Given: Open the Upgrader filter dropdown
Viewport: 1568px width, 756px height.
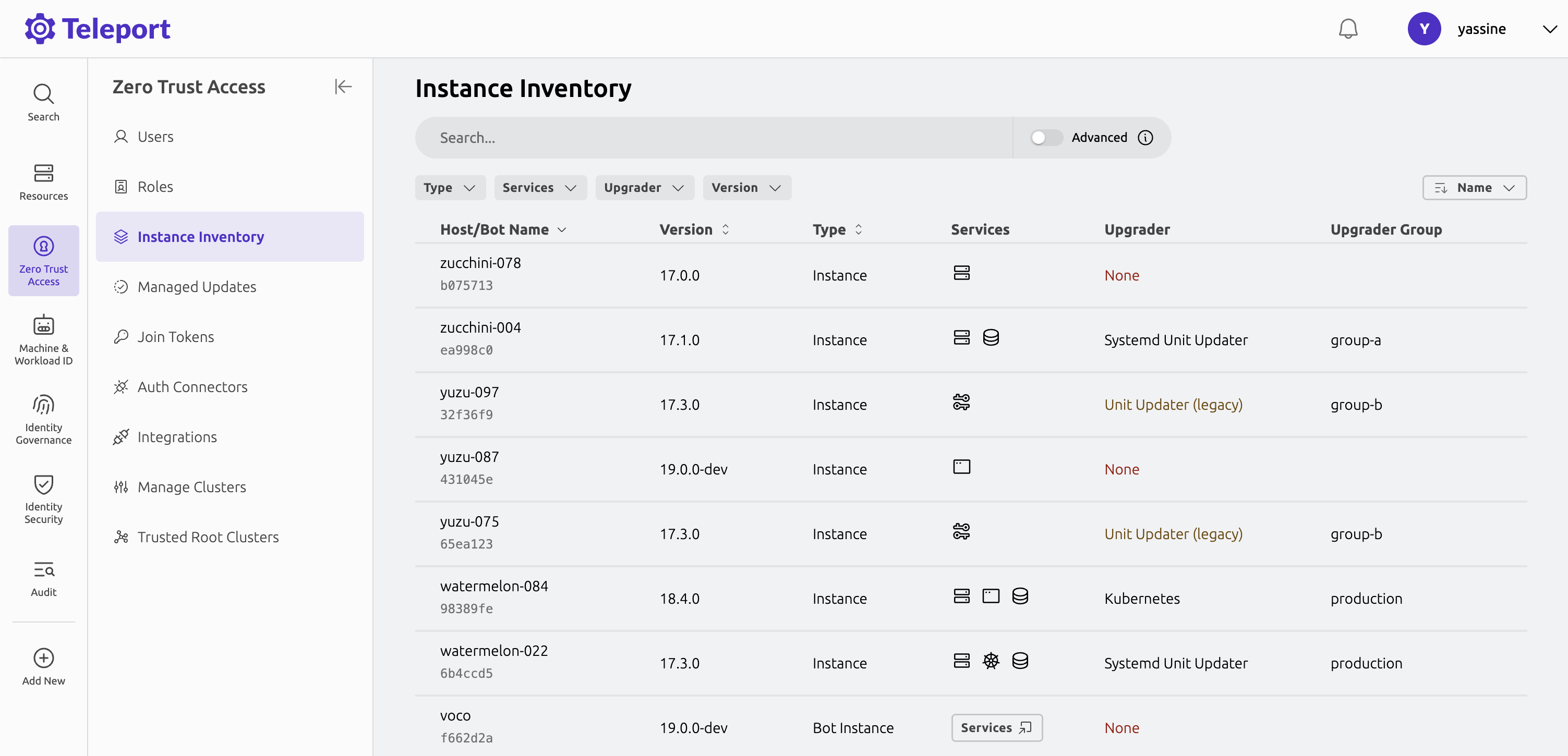Looking at the screenshot, I should tap(645, 187).
